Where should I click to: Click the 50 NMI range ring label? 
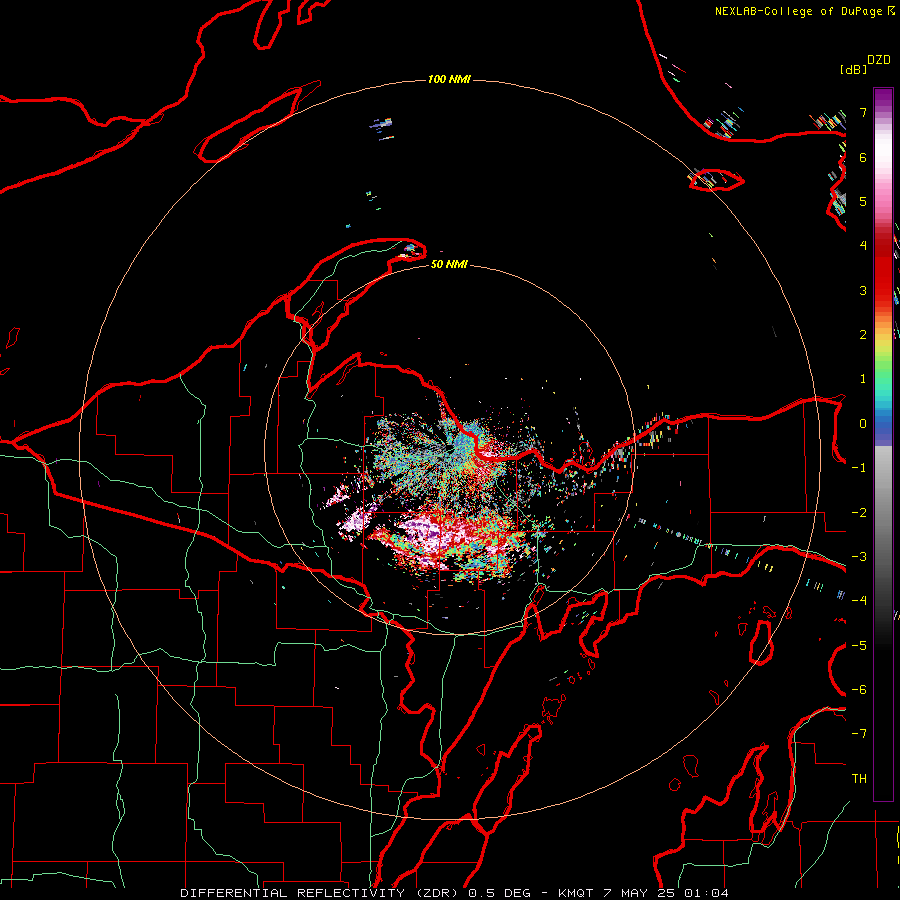click(x=449, y=264)
